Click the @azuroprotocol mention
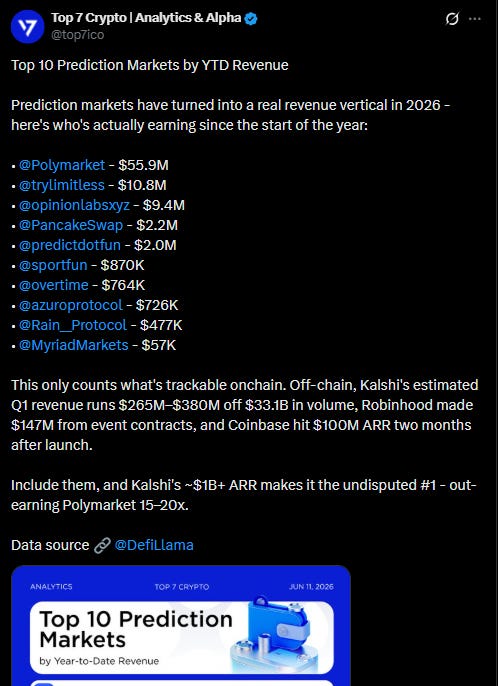Image resolution: width=498 pixels, height=686 pixels. [70, 305]
